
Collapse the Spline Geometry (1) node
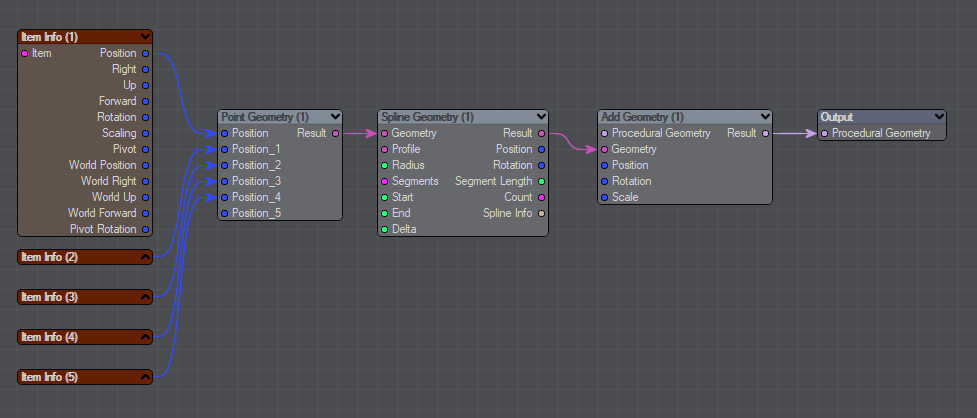click(x=541, y=117)
